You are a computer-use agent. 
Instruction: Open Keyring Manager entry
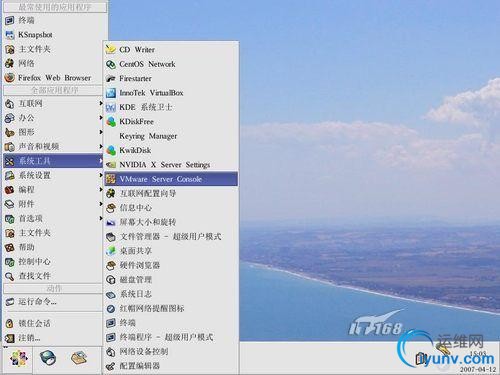171,136
